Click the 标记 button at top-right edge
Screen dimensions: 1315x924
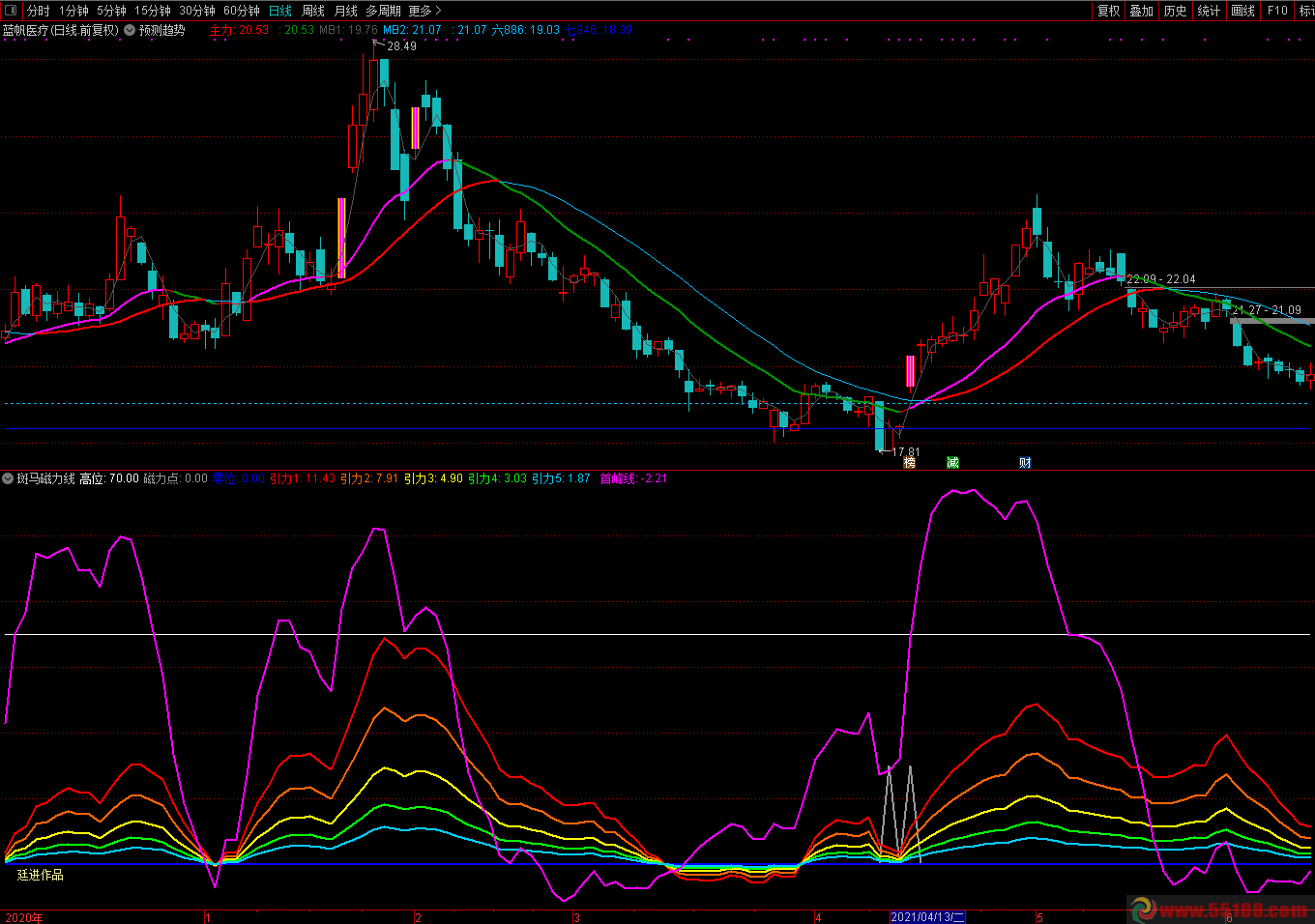coord(1305,11)
